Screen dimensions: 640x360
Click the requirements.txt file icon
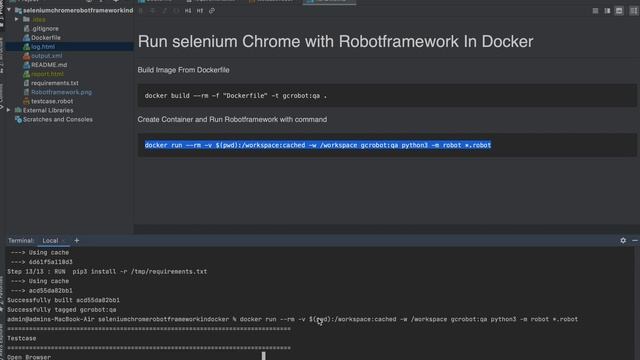pos(26,83)
